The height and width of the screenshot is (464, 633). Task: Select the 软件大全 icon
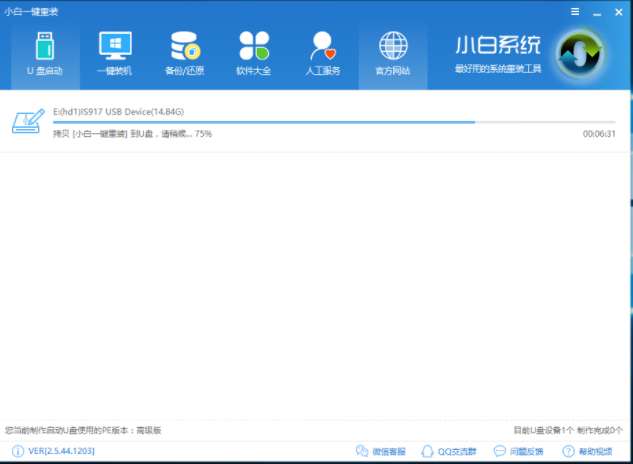[x=254, y=54]
